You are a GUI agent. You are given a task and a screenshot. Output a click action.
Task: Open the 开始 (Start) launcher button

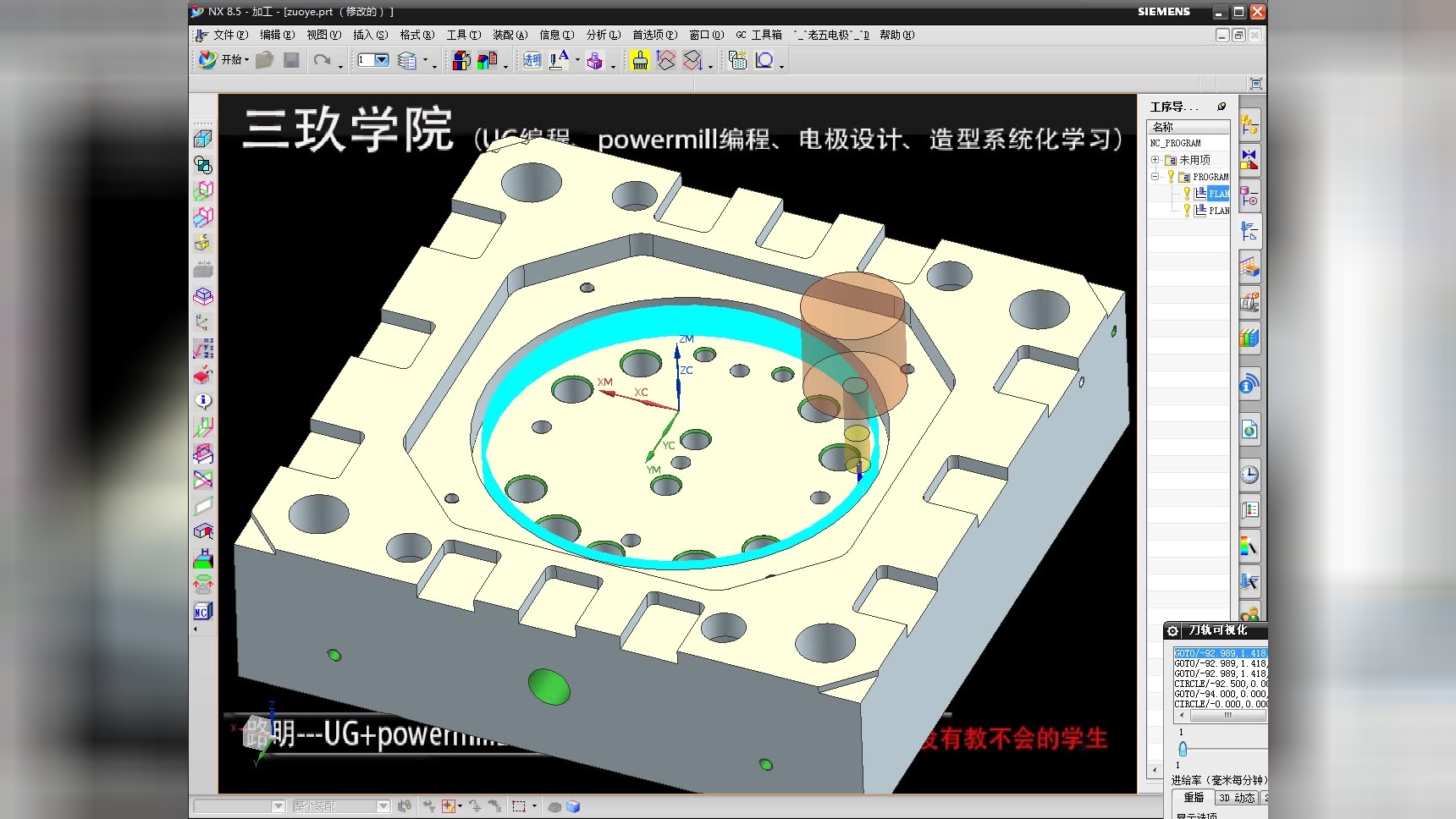223,60
